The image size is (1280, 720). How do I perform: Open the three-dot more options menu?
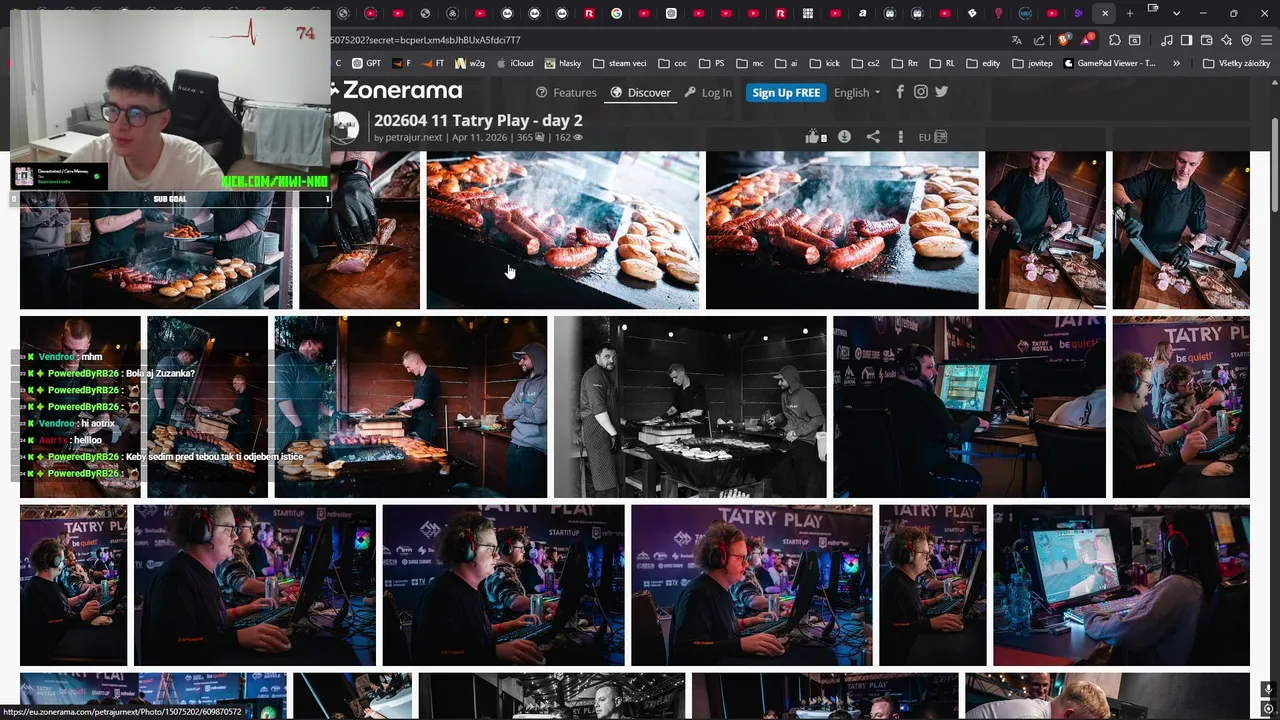coord(900,137)
